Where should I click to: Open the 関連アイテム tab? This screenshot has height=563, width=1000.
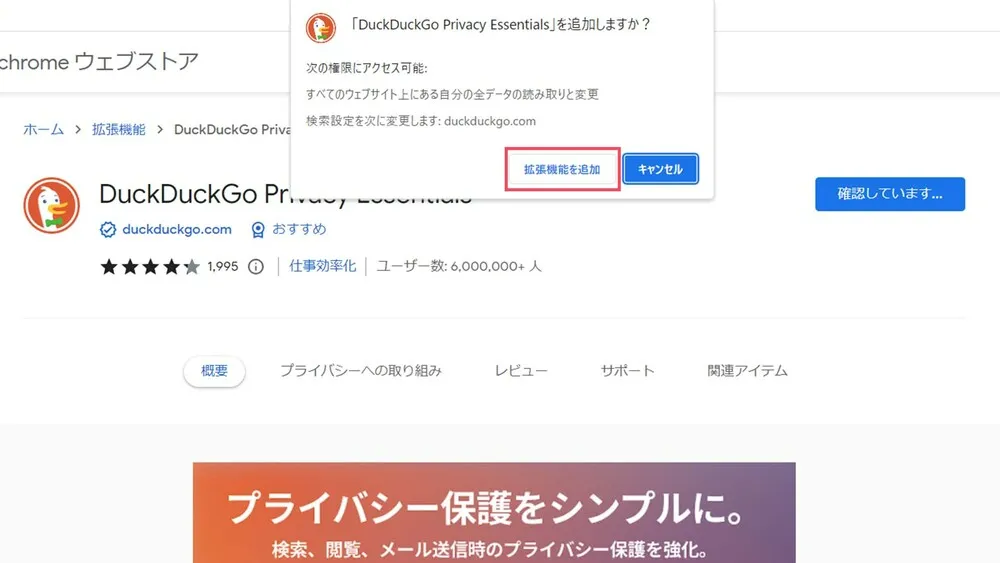click(x=747, y=370)
